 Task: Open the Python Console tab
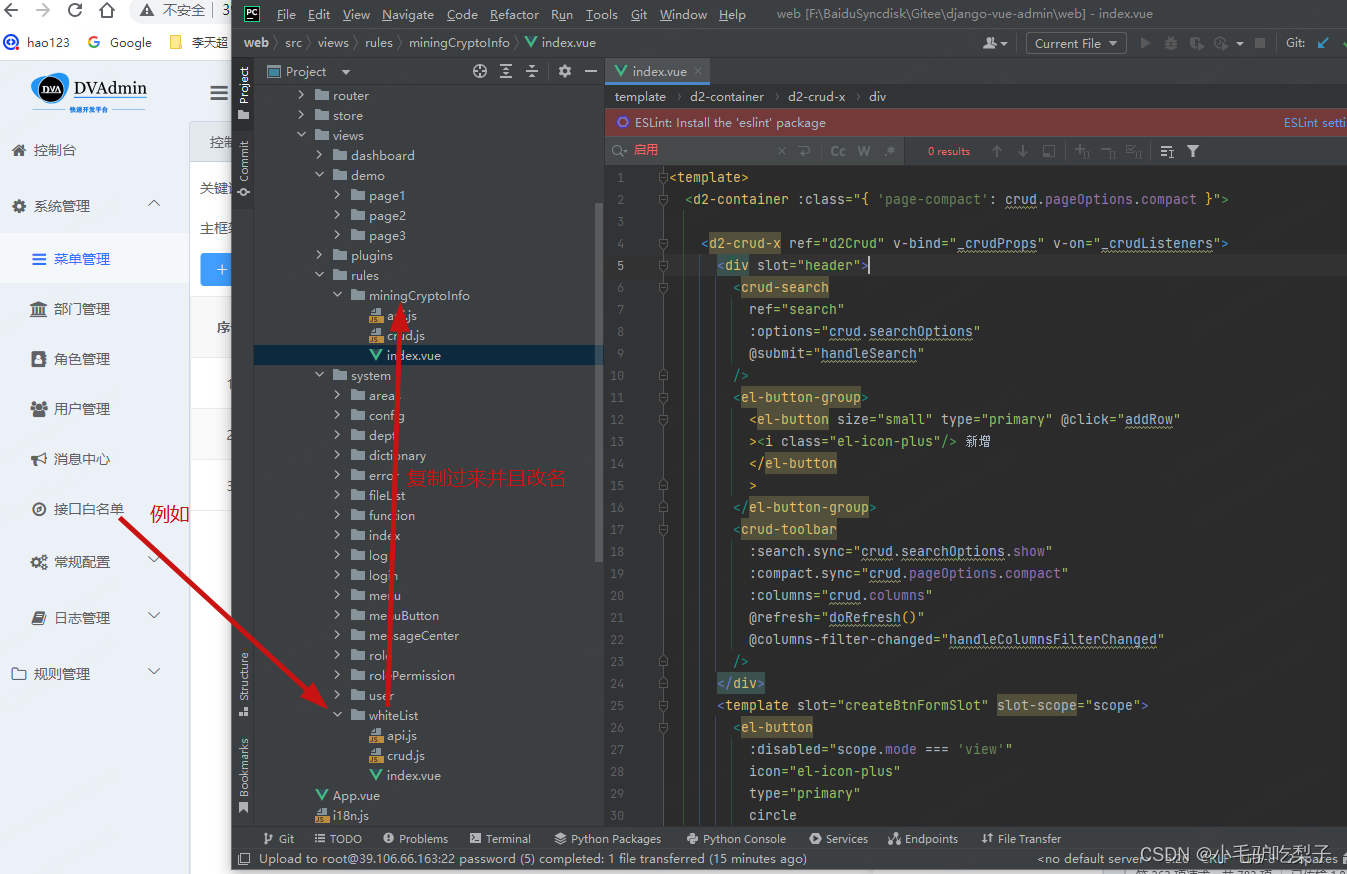click(x=737, y=839)
